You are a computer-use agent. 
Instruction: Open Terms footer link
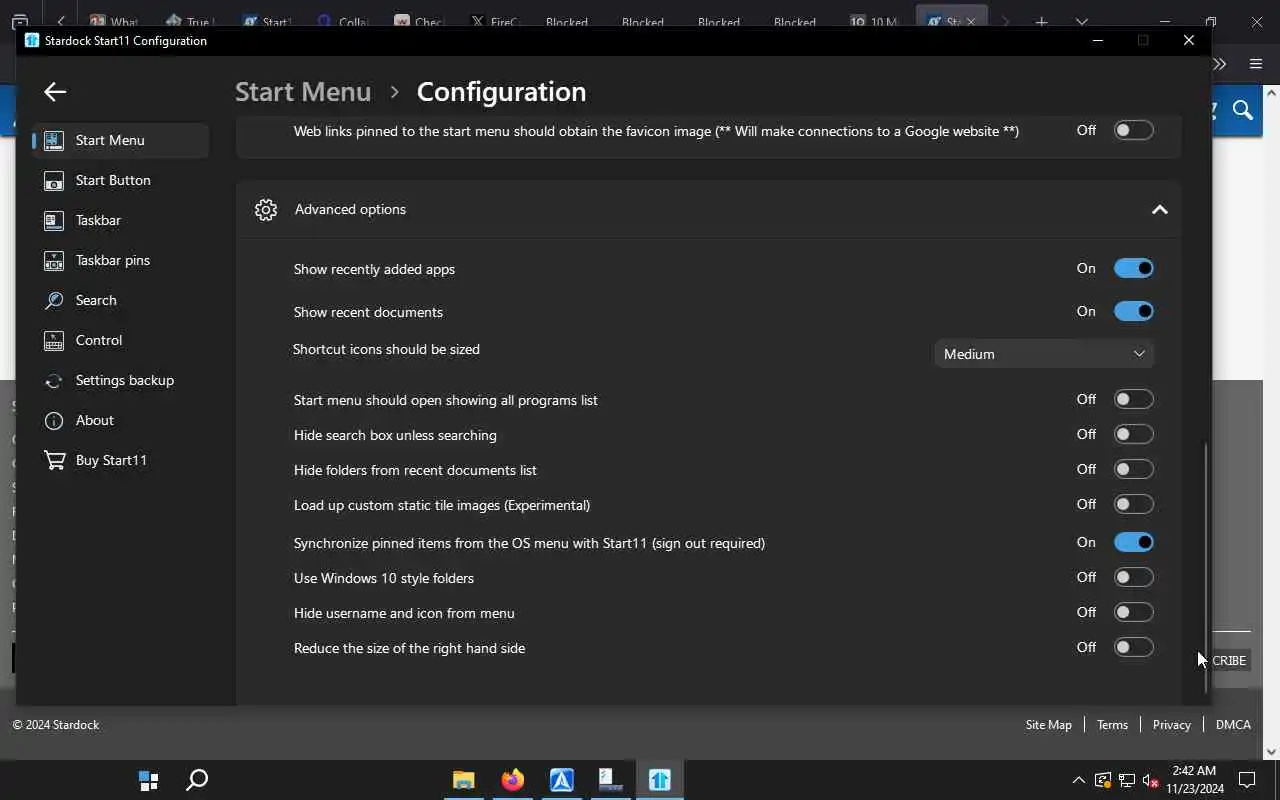(1112, 725)
